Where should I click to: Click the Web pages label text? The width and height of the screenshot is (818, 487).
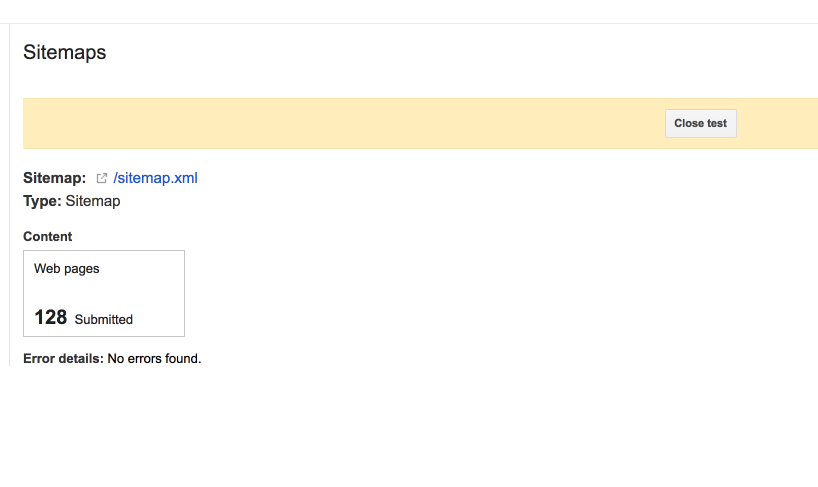(67, 269)
